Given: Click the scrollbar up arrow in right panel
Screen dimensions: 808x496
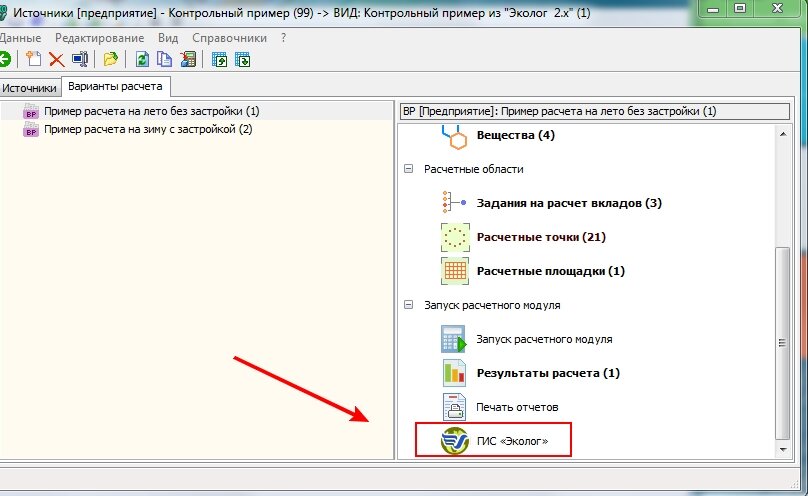Looking at the screenshot, I should pos(783,134).
